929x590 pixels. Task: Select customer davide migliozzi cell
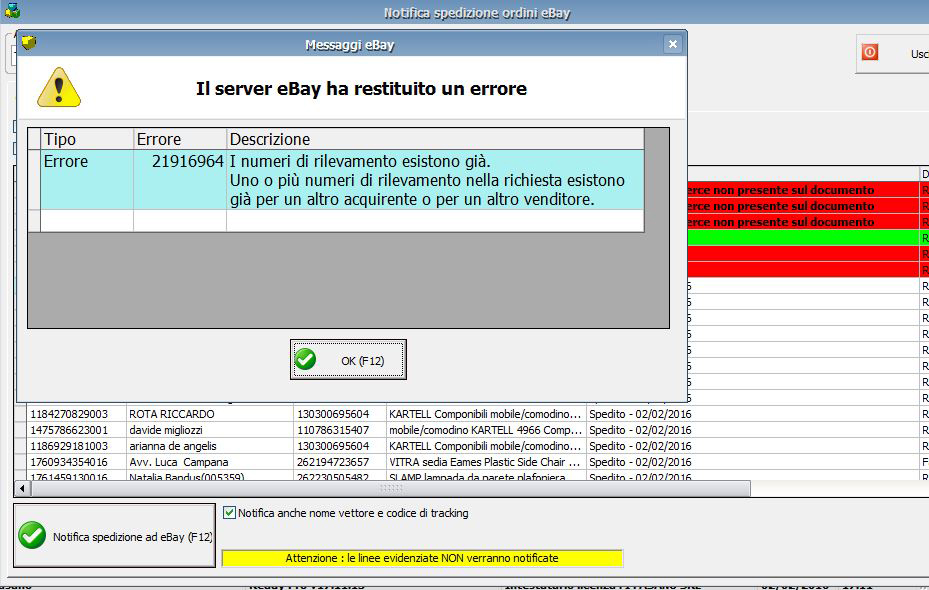(x=210, y=429)
